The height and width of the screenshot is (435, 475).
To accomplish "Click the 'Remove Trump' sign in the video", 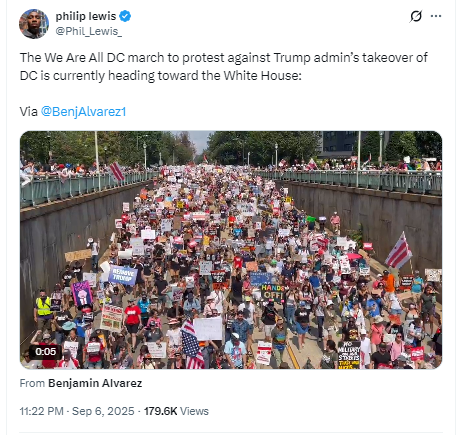I will [122, 275].
